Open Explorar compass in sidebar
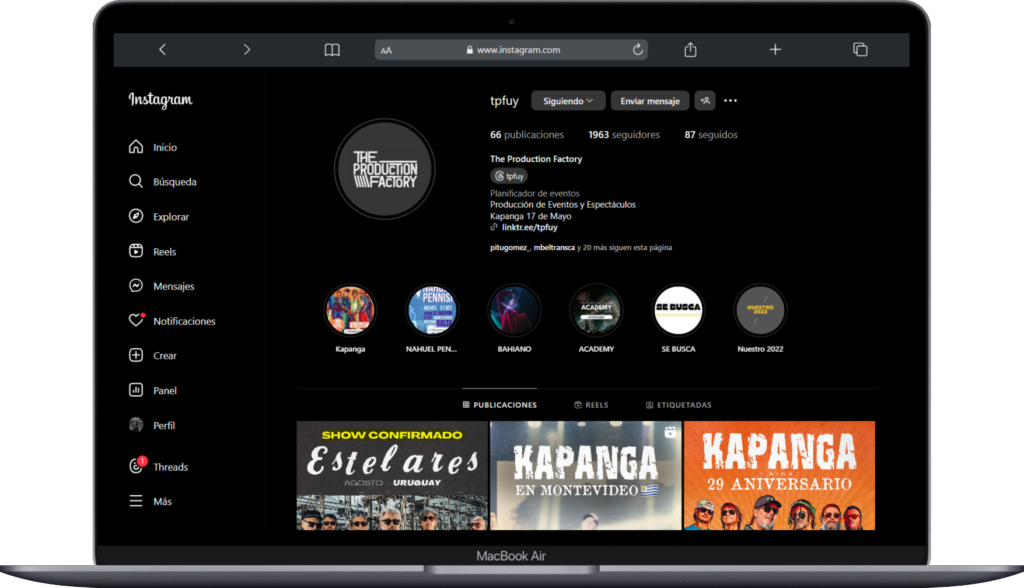 [159, 216]
